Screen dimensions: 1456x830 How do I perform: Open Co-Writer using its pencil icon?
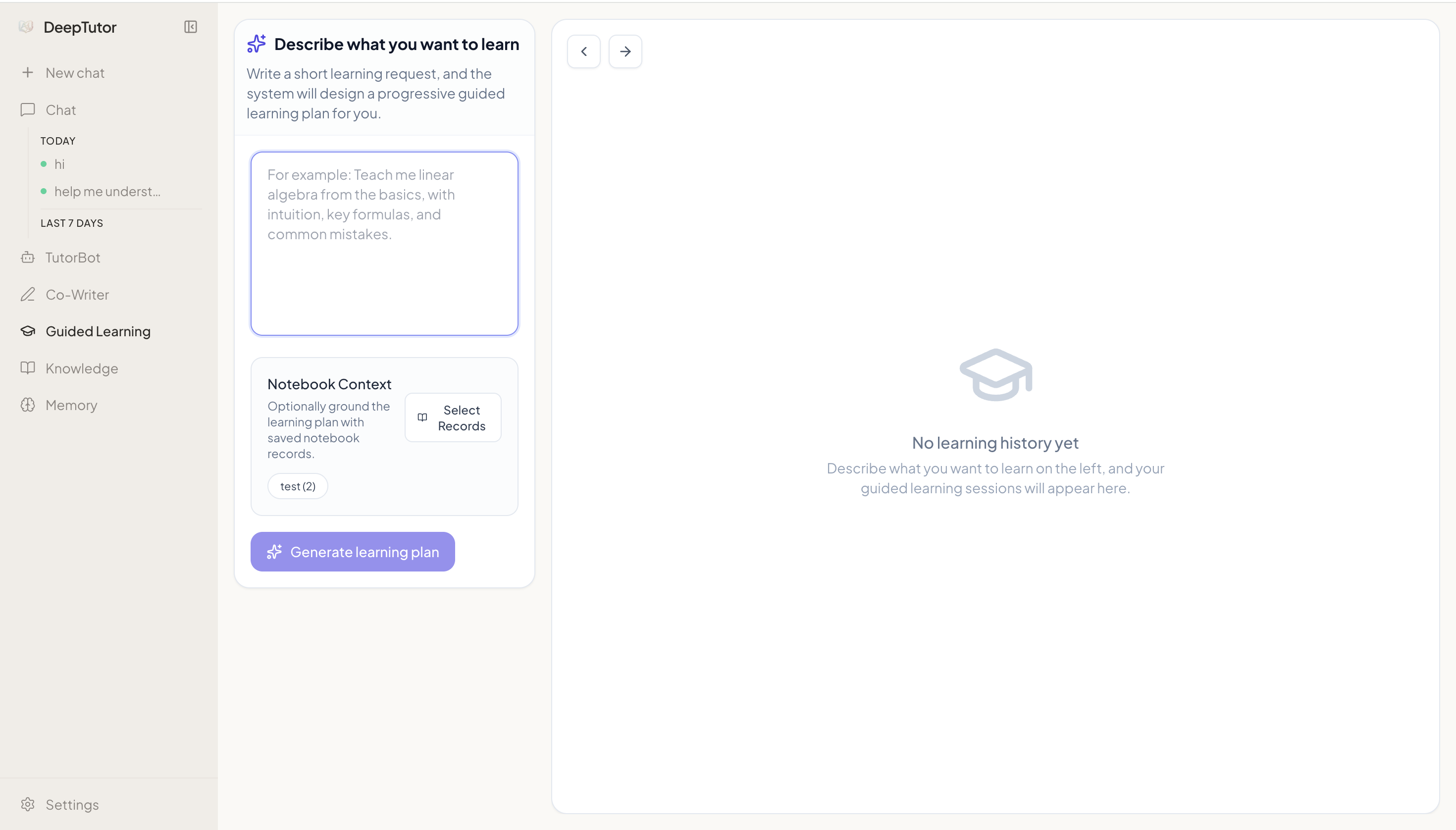pyautogui.click(x=27, y=294)
